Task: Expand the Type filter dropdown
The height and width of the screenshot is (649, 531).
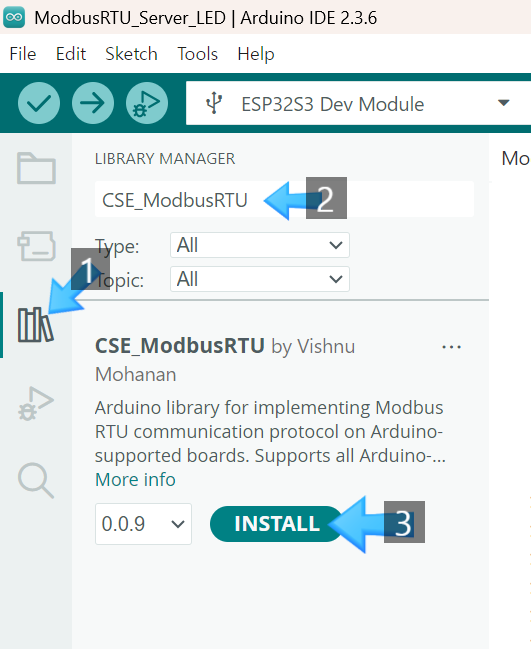Action: click(260, 245)
